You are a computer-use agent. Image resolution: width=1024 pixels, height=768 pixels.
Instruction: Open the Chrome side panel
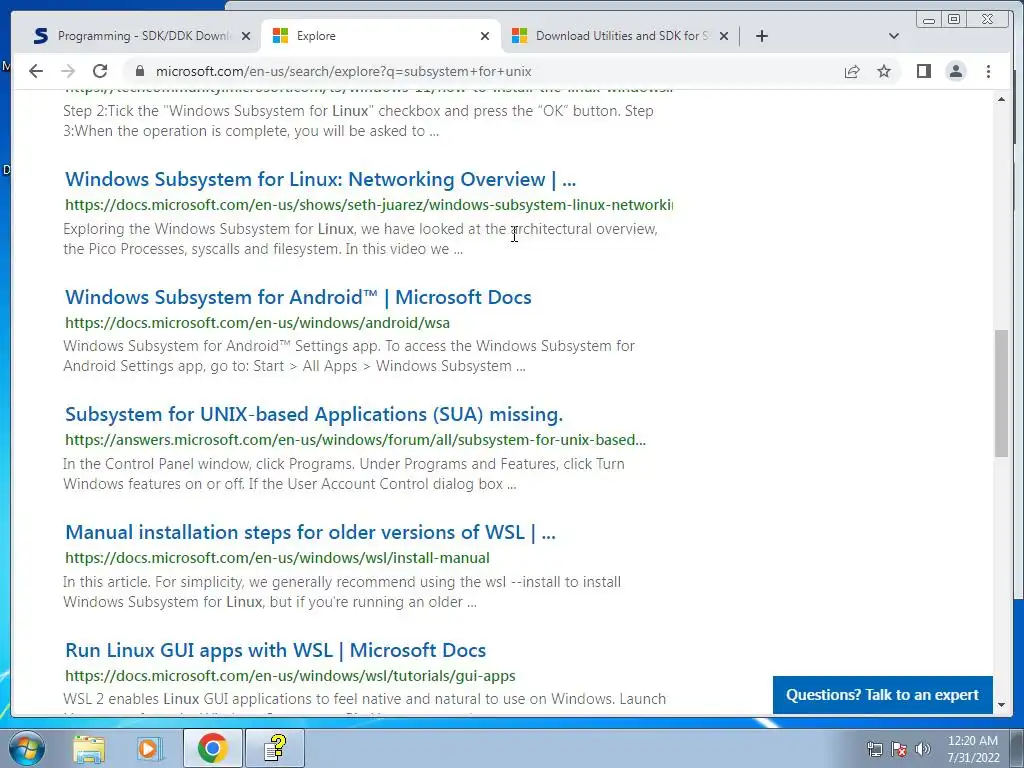[x=923, y=71]
